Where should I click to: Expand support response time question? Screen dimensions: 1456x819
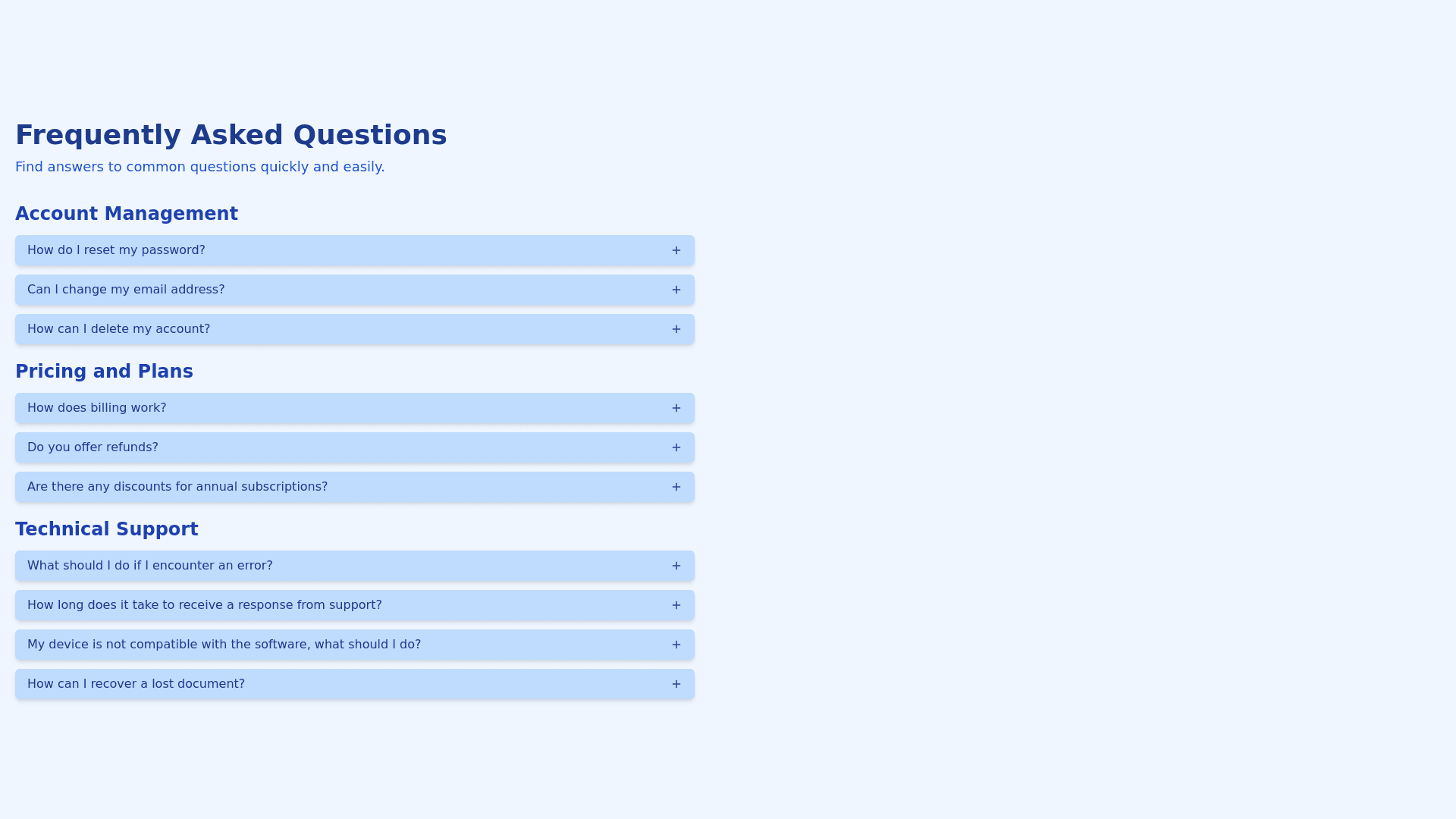(204, 605)
